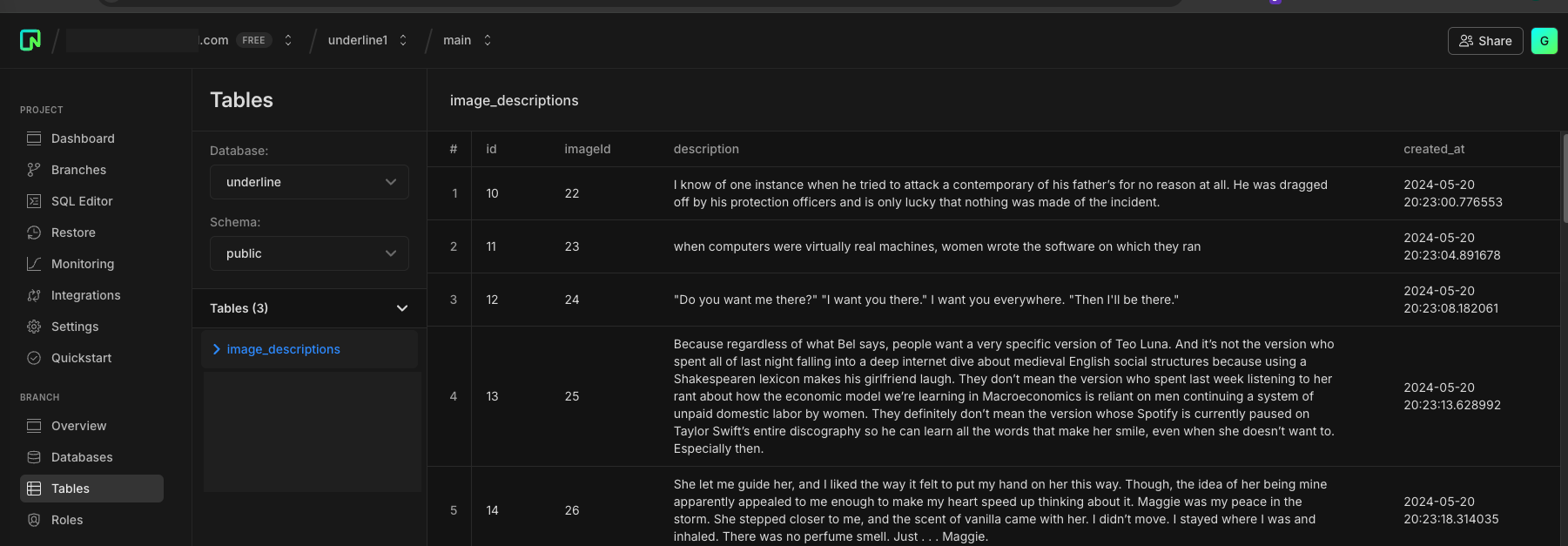Open the Dashboard icon in sidebar
Viewport: 1568px width, 546px height.
point(34,138)
